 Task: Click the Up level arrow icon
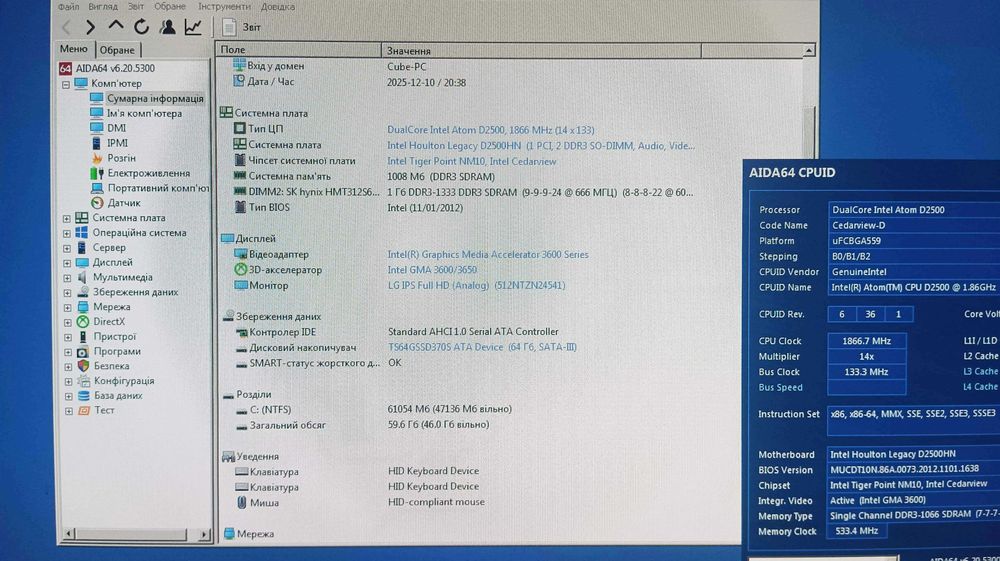click(115, 26)
